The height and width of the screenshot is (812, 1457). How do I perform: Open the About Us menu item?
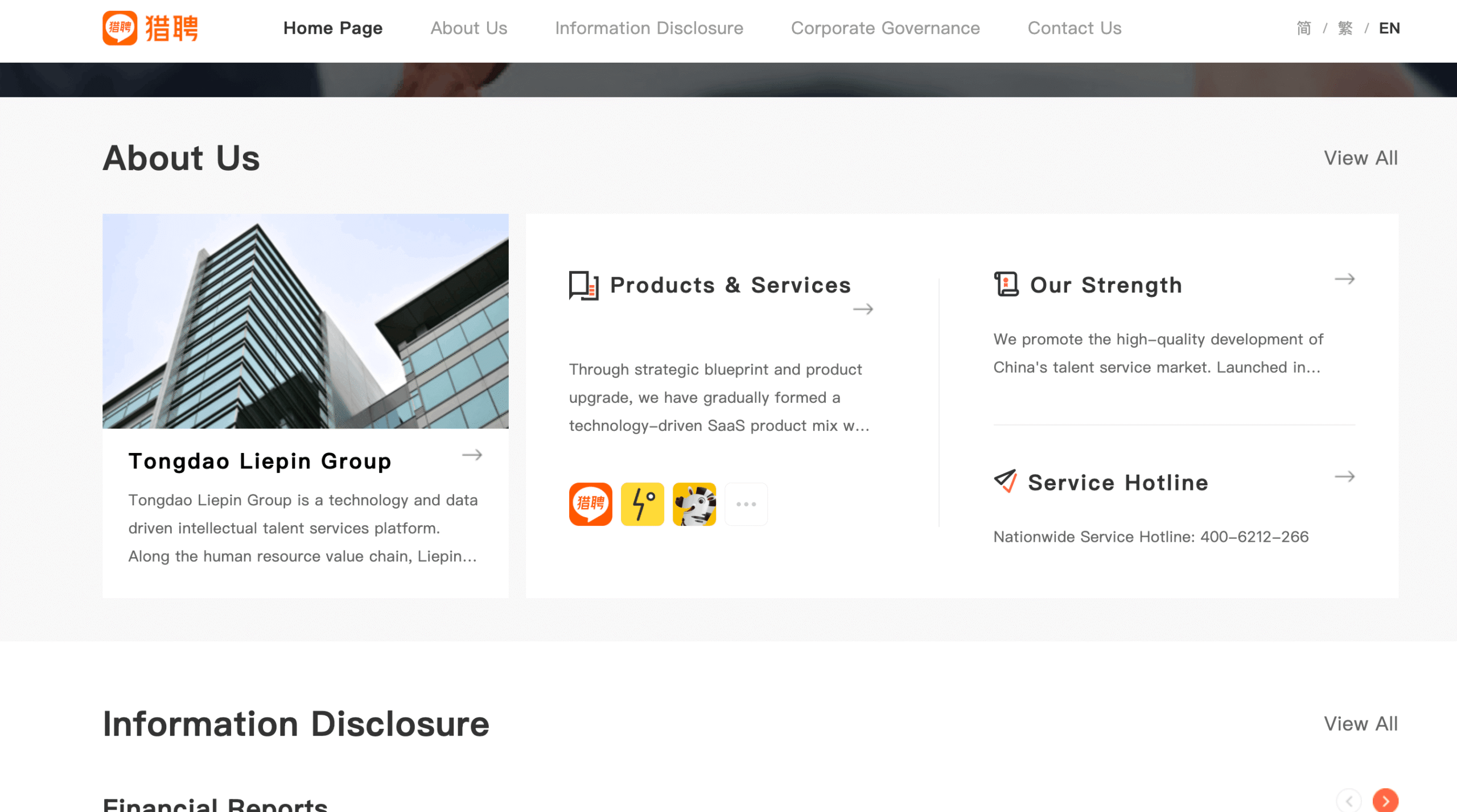coord(468,28)
